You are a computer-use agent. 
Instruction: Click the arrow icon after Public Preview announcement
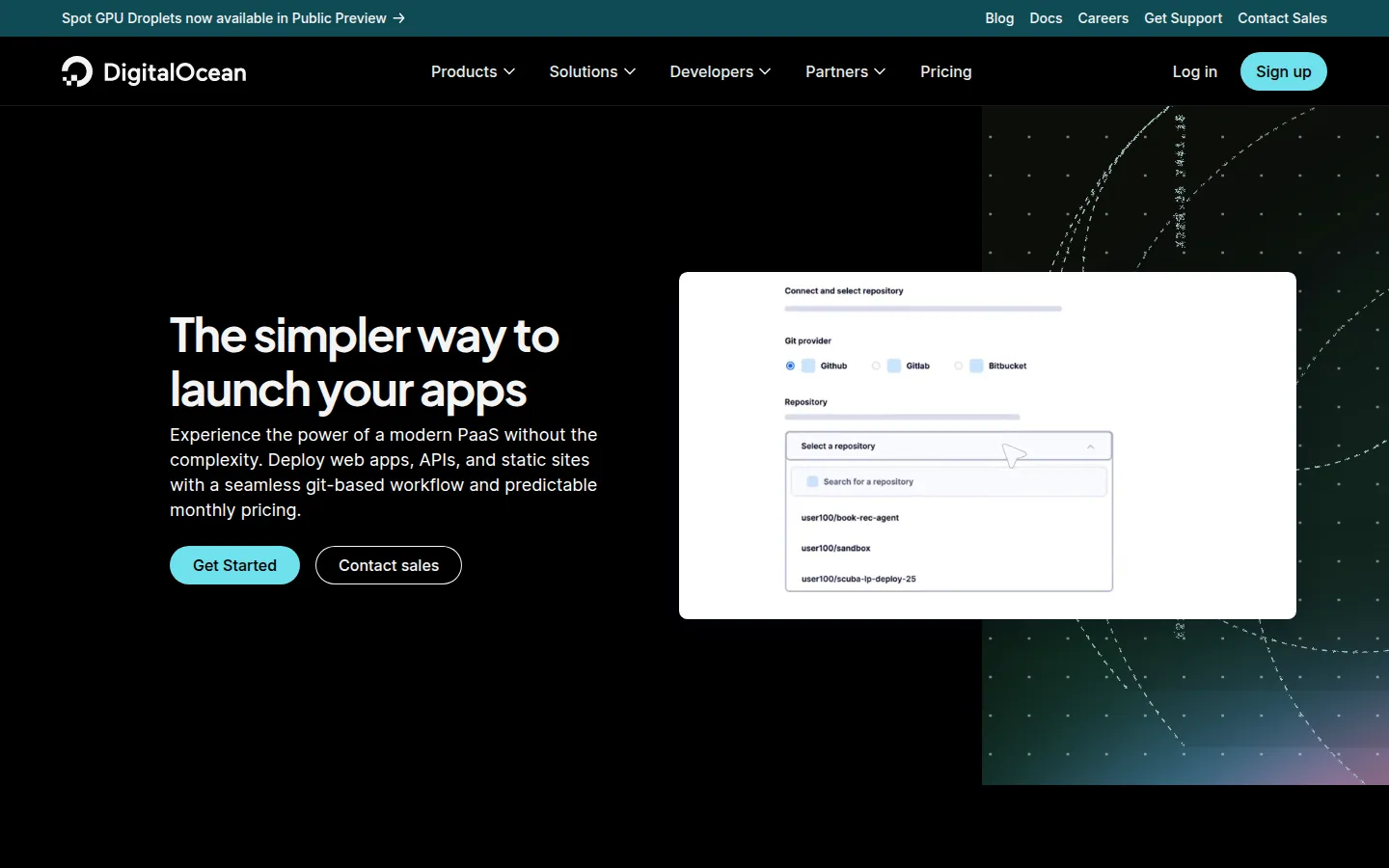(x=398, y=18)
